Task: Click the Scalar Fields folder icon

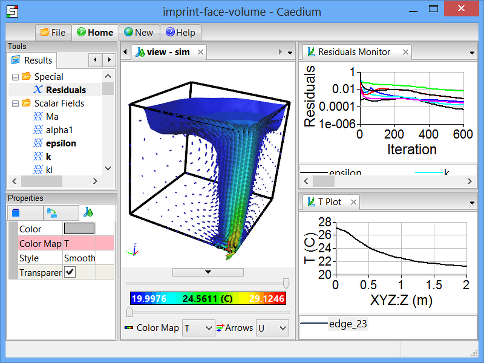Action: tap(26, 103)
